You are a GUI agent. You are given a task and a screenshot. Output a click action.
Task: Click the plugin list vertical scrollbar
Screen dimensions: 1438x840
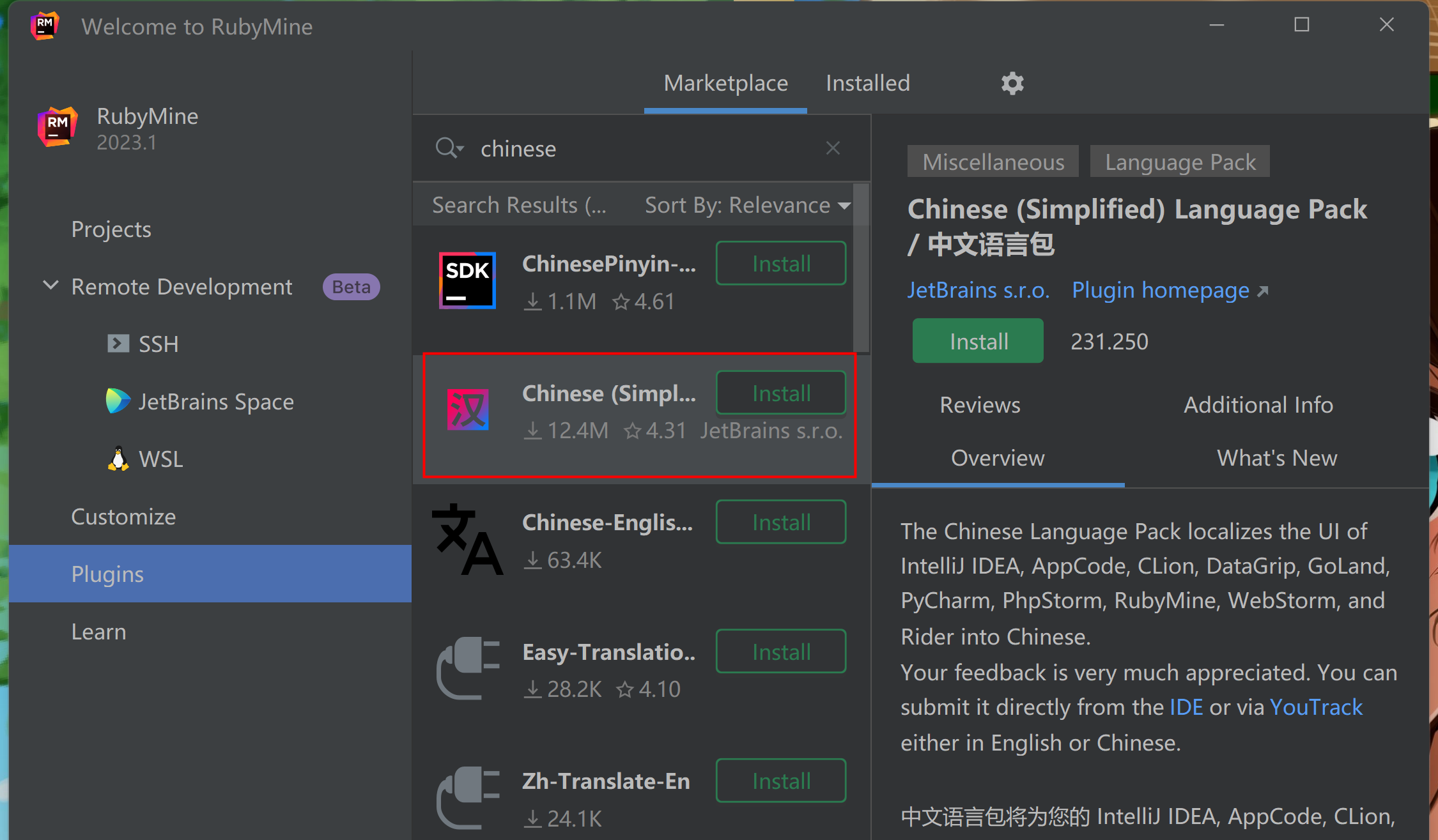point(861,268)
